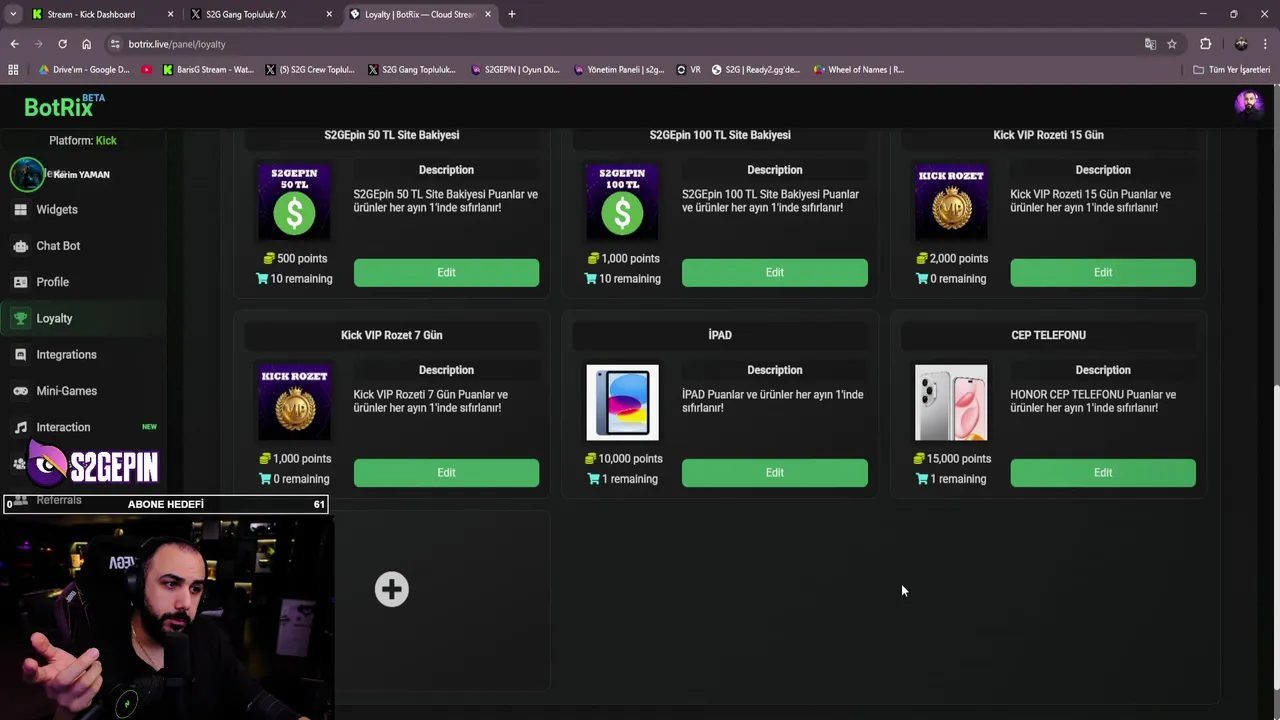
Task: Click the 10,000 points price text
Action: (x=630, y=459)
